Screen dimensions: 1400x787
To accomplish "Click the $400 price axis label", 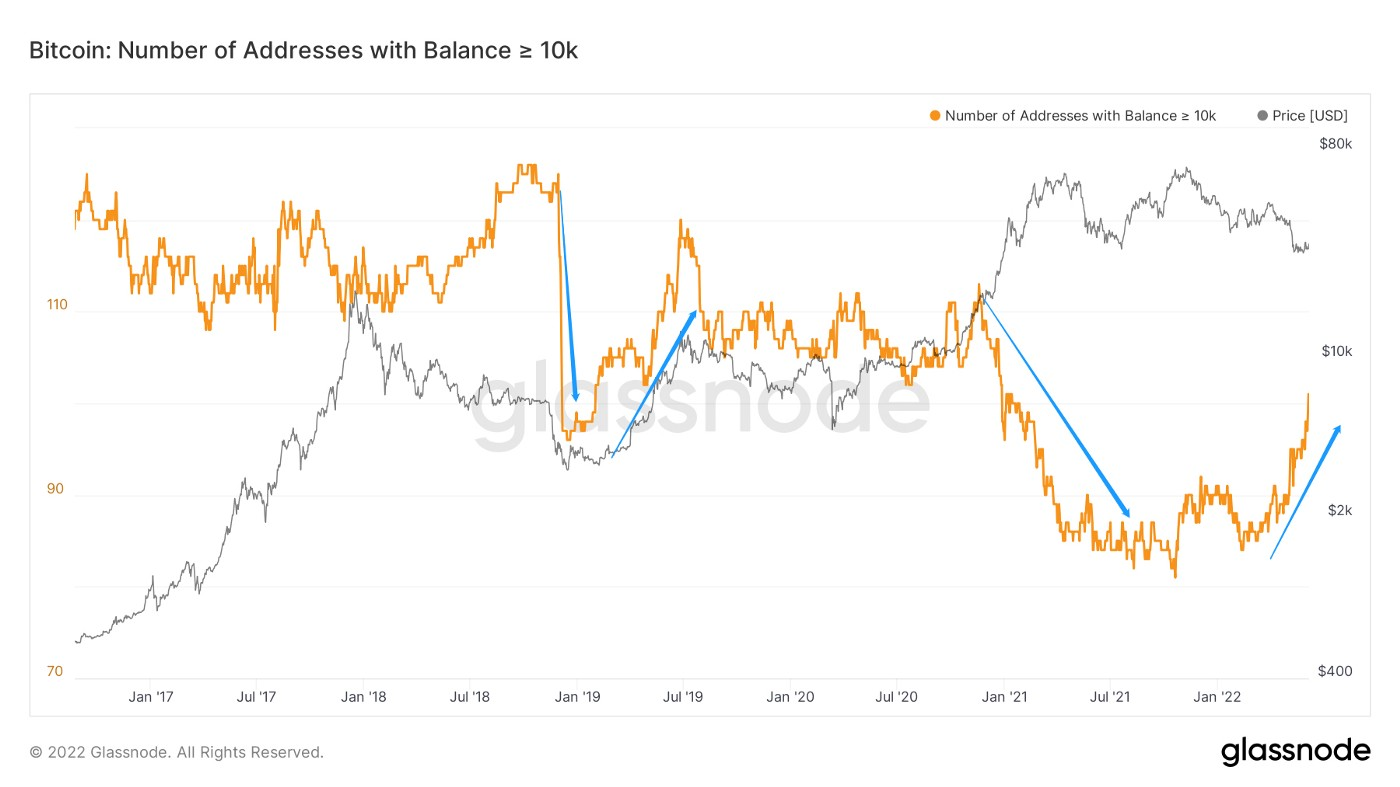I will click(x=1336, y=671).
